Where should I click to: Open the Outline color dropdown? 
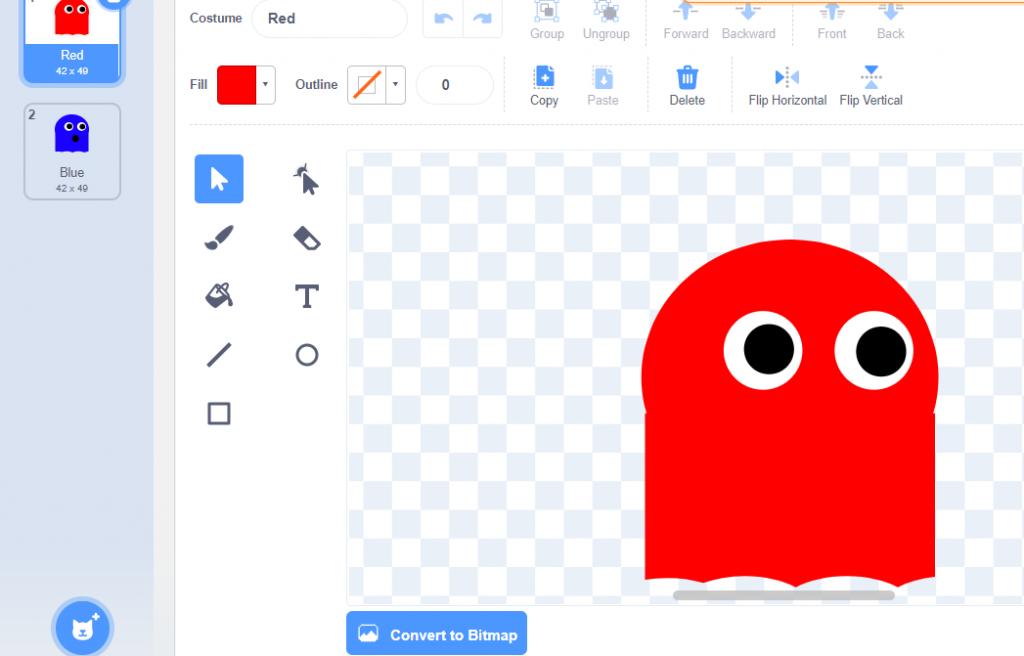(394, 85)
